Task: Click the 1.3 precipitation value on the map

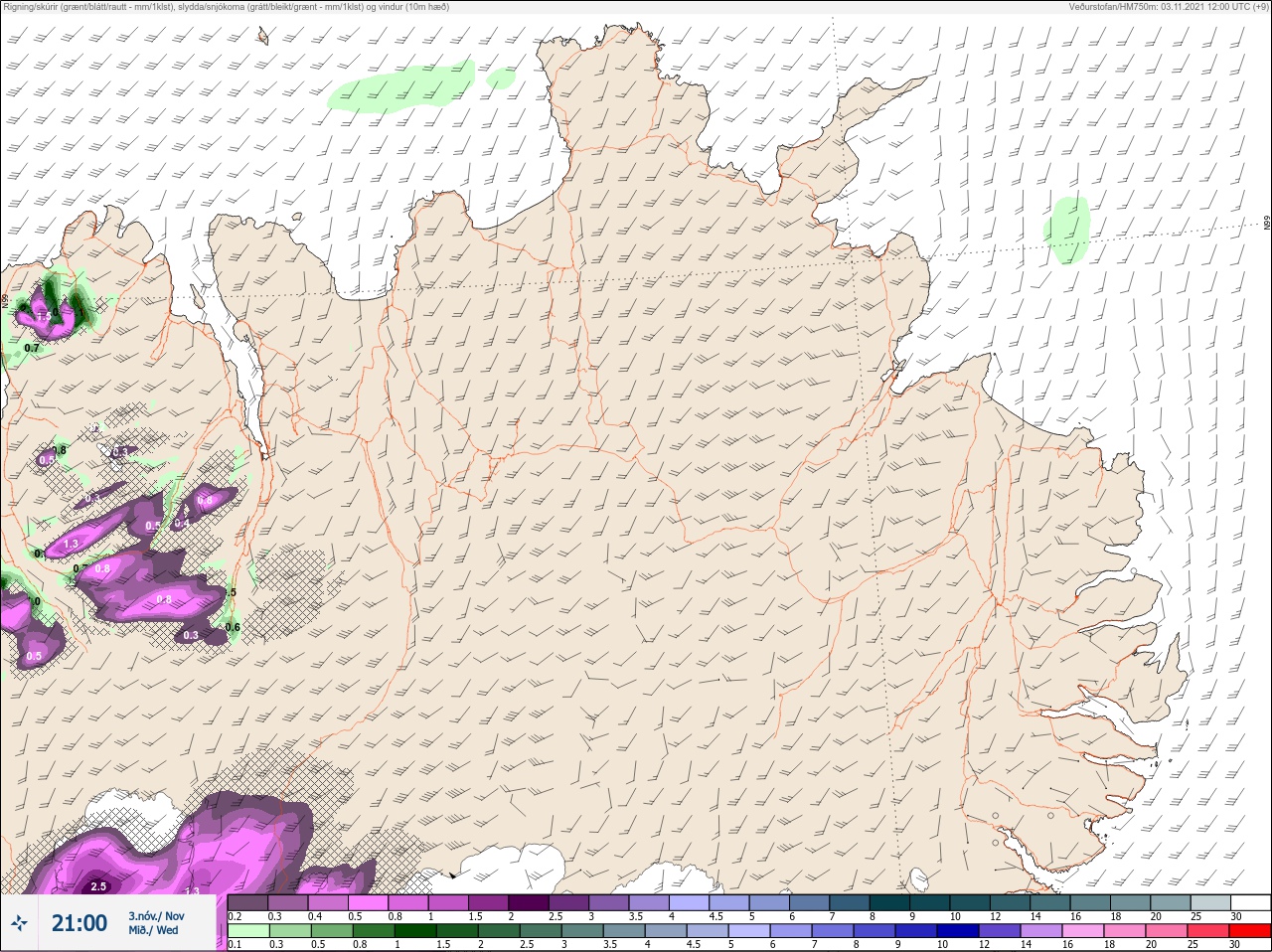Action: click(71, 545)
